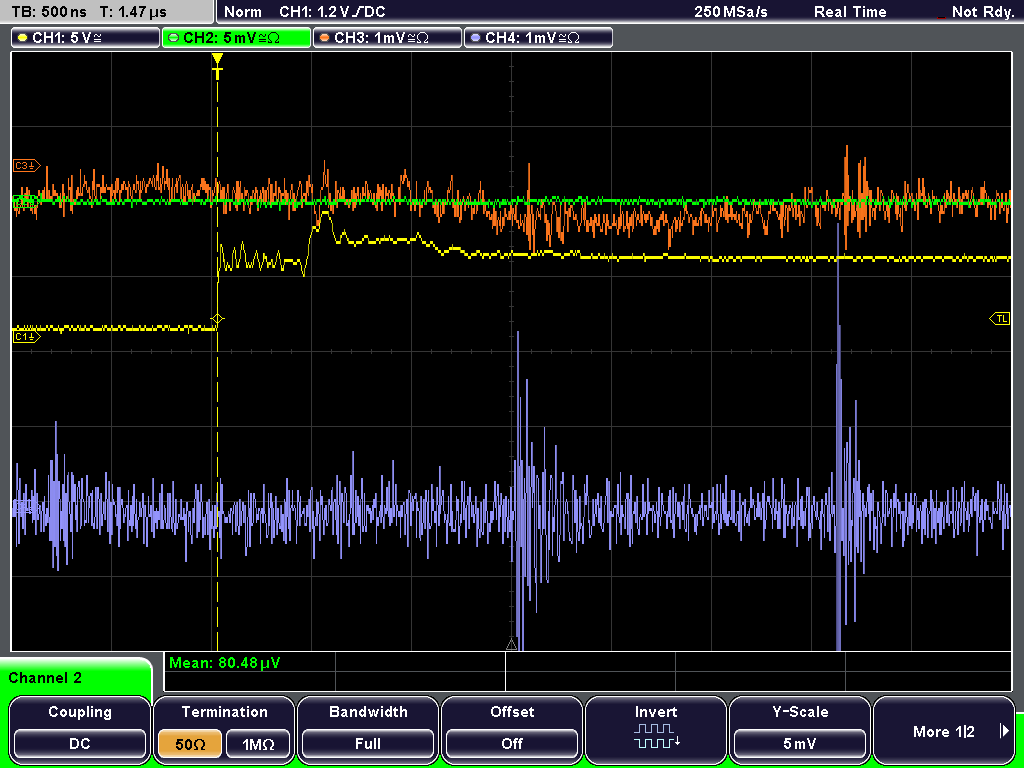Click the 250 MSa/s sample rate readout
The image size is (1024, 768).
731,12
